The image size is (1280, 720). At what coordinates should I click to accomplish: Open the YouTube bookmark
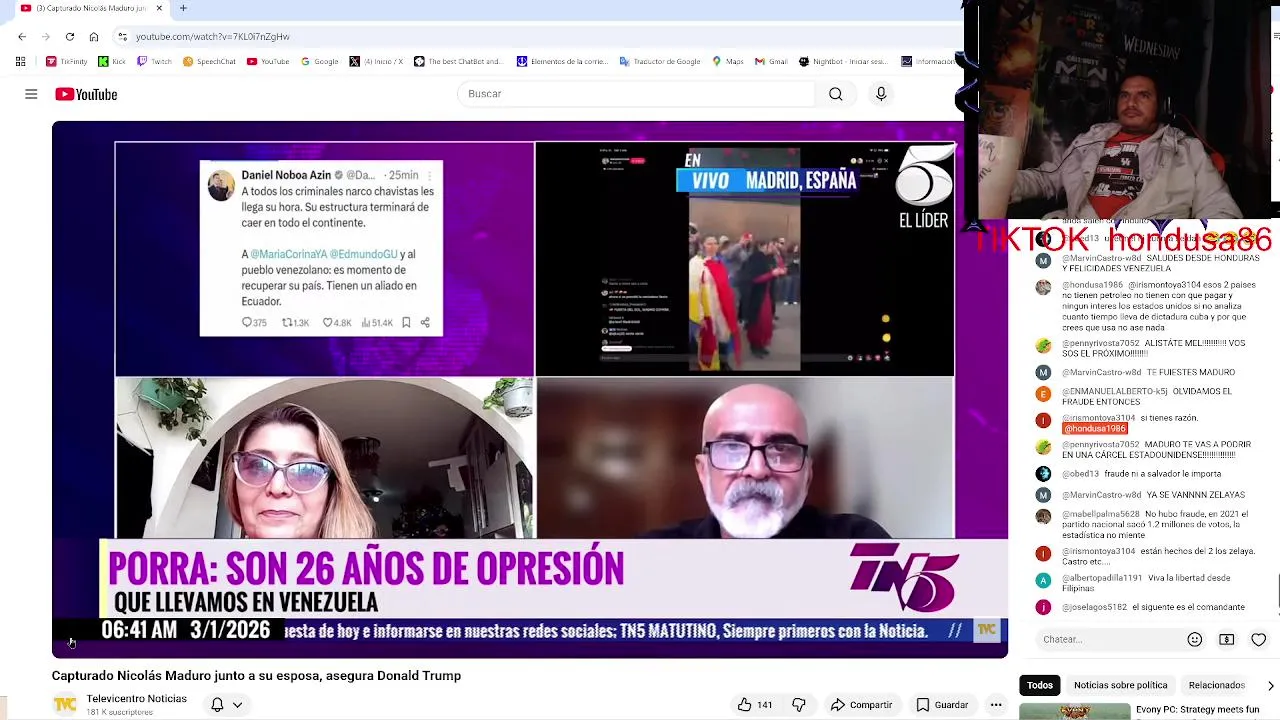[x=268, y=62]
